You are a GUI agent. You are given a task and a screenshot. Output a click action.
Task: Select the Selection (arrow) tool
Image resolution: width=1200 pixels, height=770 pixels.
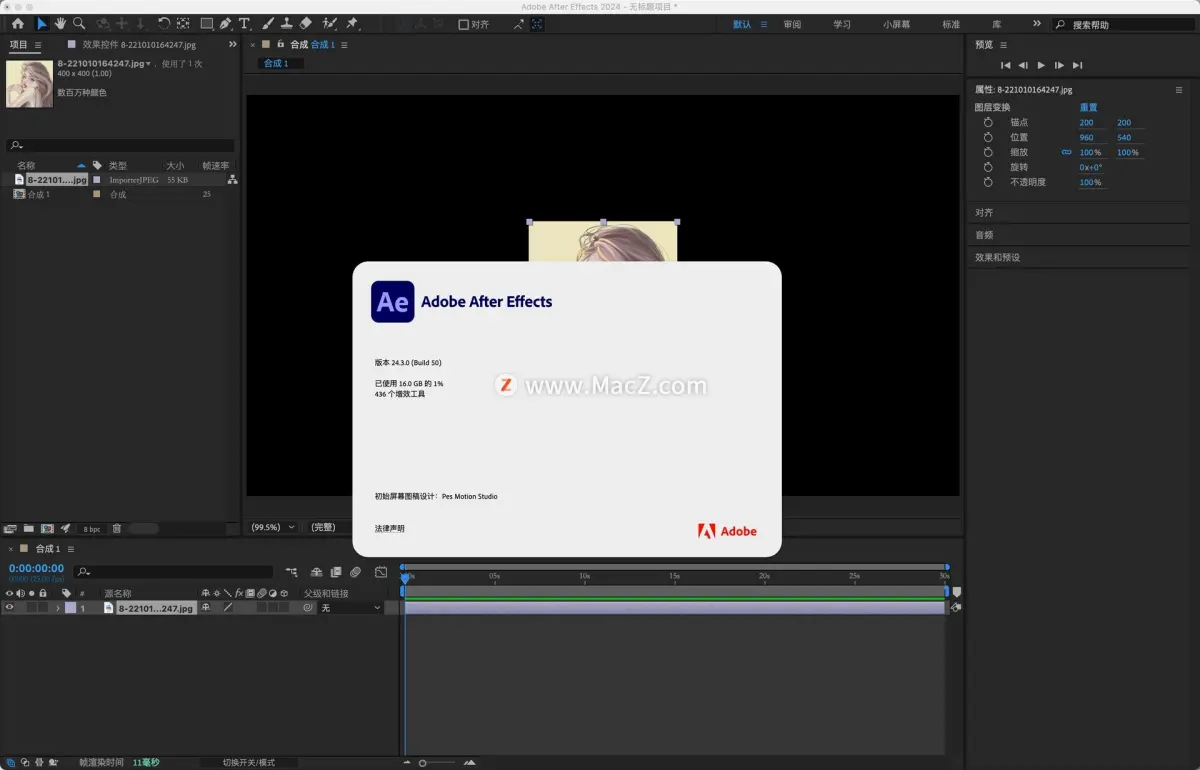point(42,23)
